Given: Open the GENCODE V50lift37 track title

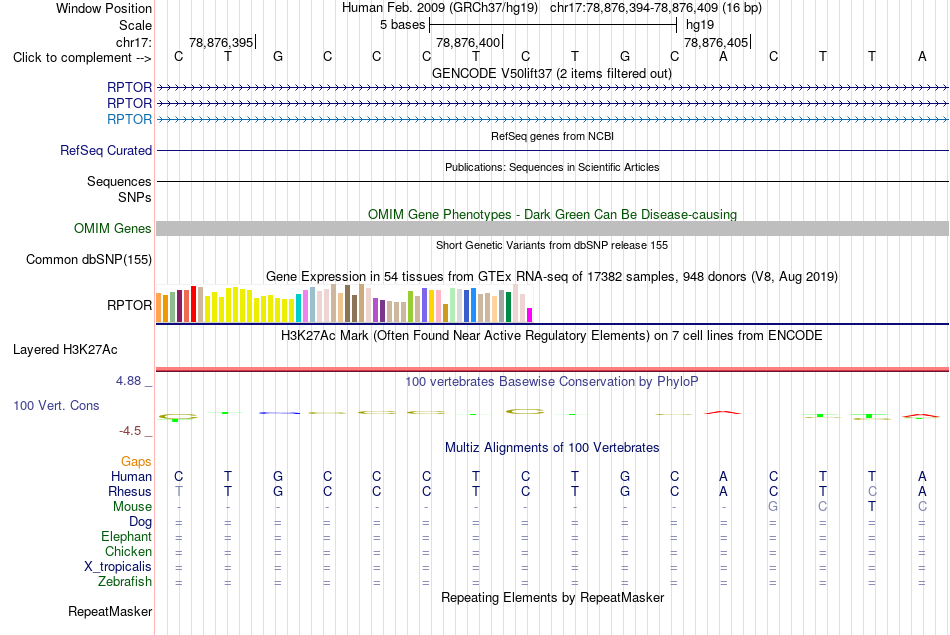Looking at the screenshot, I should (x=552, y=73).
